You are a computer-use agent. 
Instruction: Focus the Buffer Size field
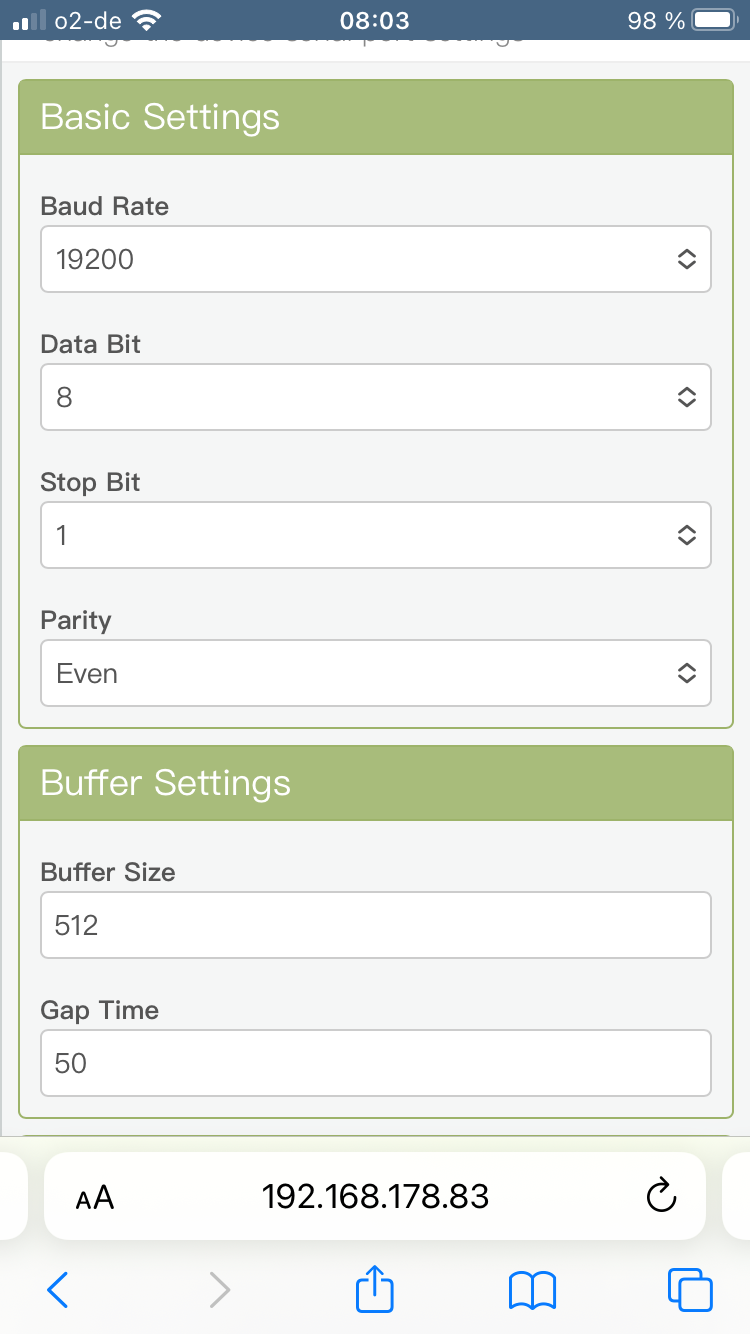(376, 925)
